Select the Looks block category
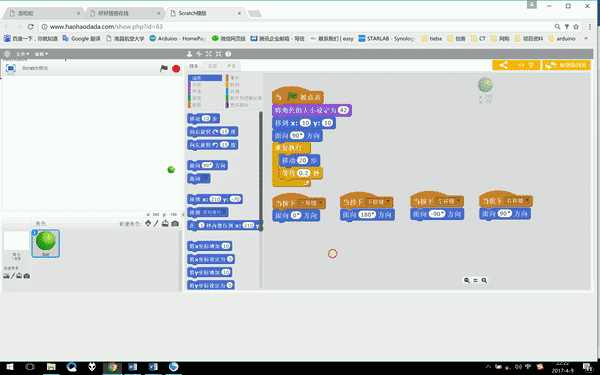Image resolution: width=600 pixels, height=375 pixels. 205,85
